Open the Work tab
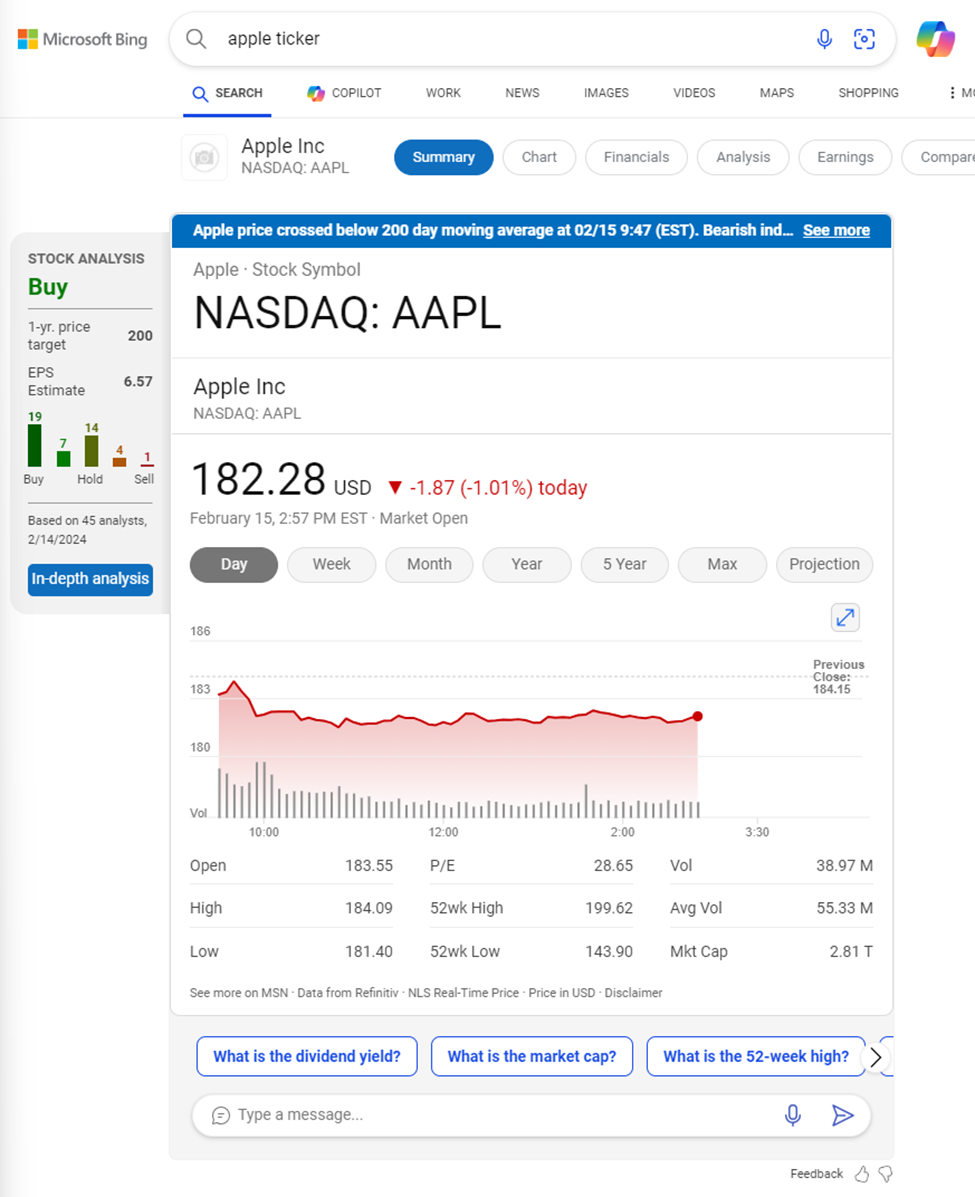This screenshot has width=975, height=1197. point(443,93)
